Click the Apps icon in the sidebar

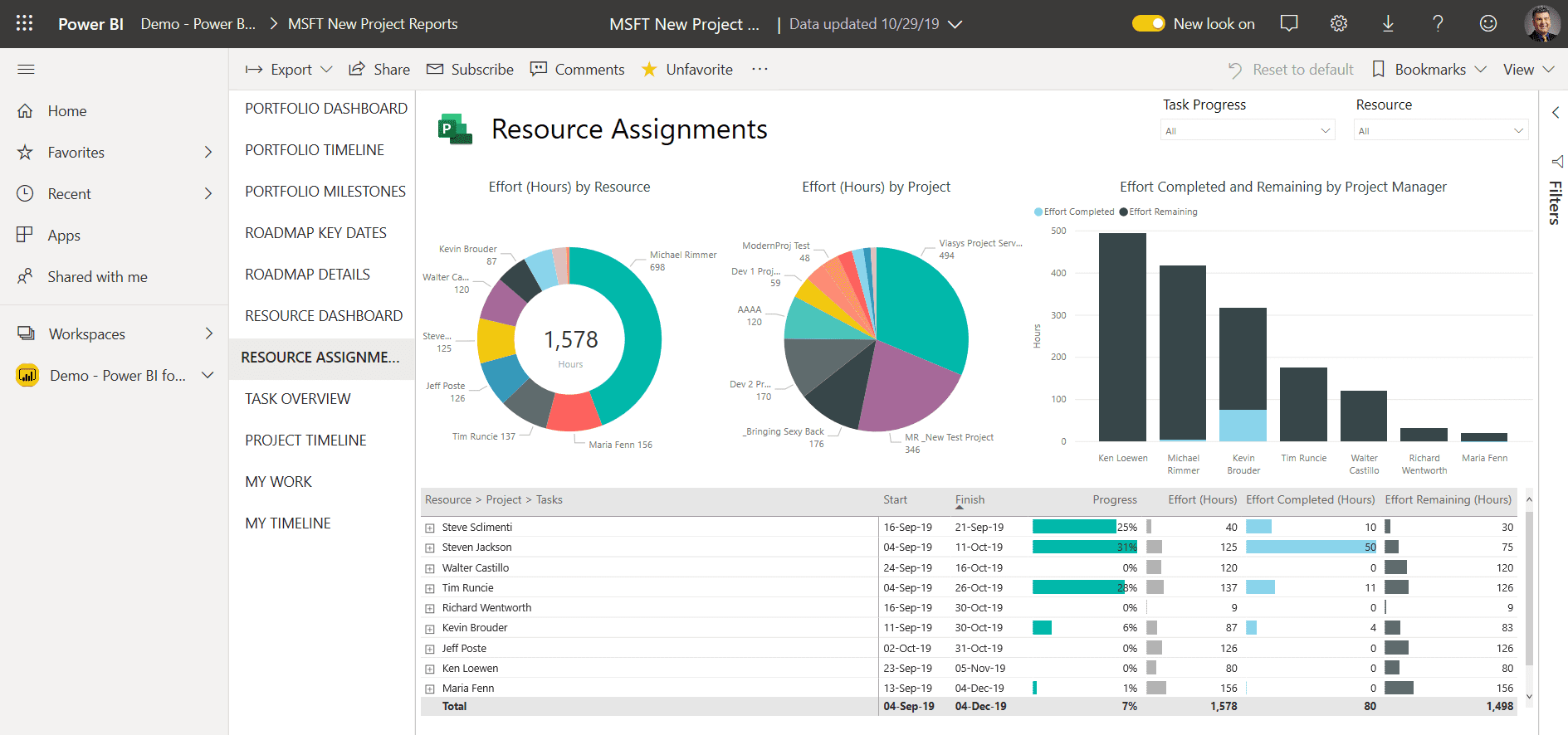[26, 235]
